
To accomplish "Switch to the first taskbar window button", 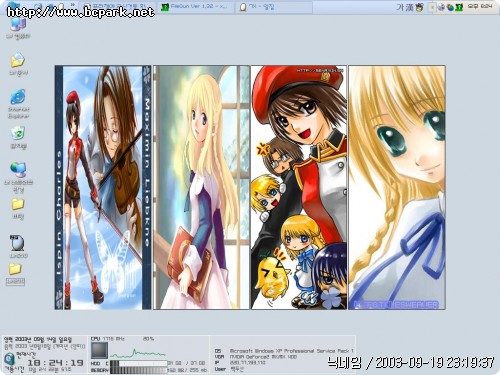I will coord(117,7).
